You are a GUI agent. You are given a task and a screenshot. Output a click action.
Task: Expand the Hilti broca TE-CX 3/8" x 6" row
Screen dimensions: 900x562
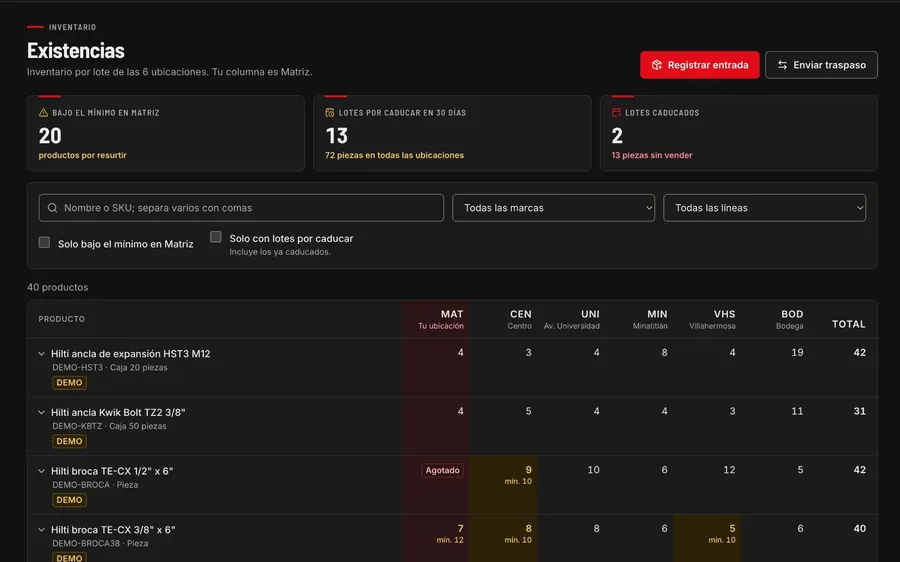(x=41, y=529)
